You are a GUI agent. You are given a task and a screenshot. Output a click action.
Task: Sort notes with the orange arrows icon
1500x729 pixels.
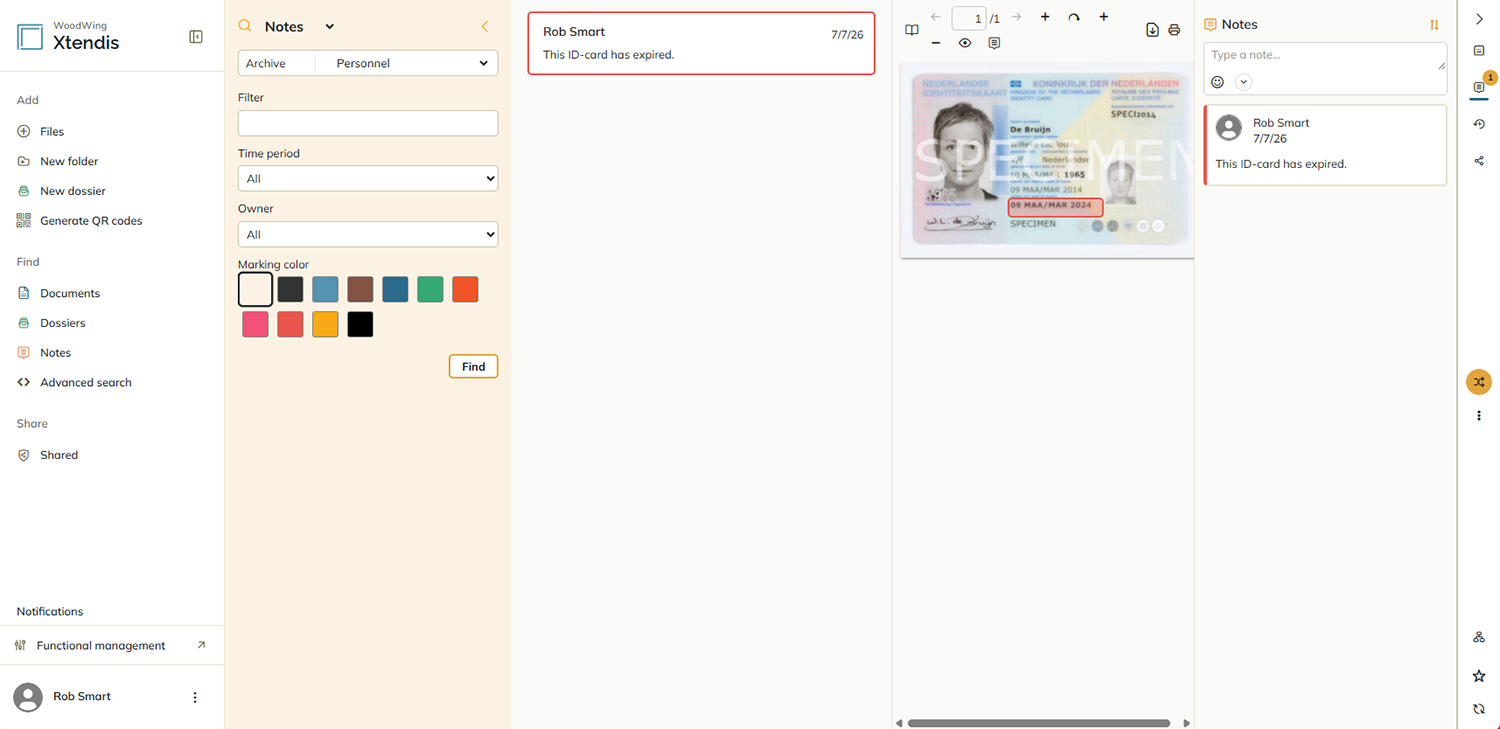[1434, 25]
